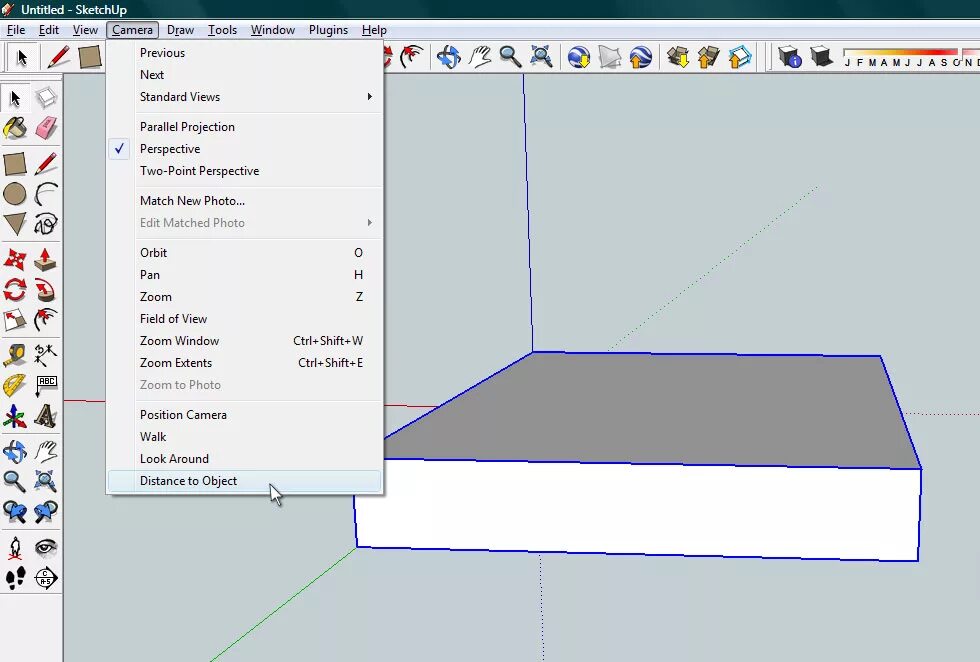
Task: Choose the 3D Text tool
Action: click(x=46, y=415)
